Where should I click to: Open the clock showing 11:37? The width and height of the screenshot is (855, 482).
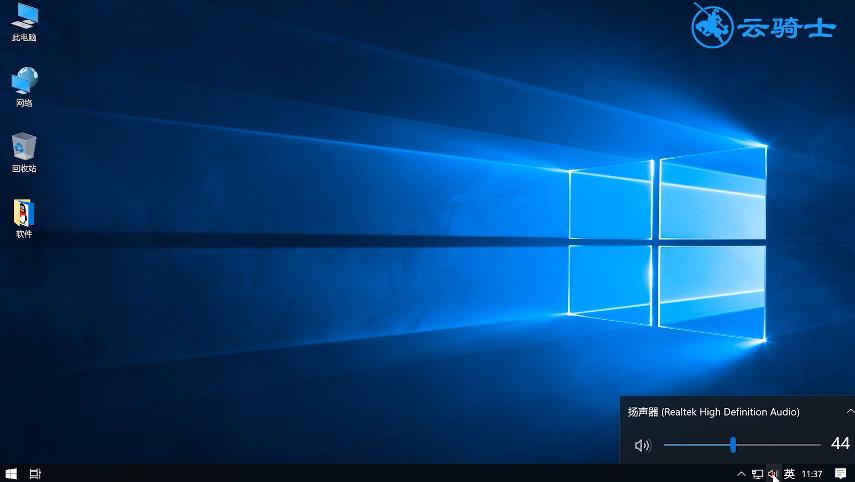point(812,474)
